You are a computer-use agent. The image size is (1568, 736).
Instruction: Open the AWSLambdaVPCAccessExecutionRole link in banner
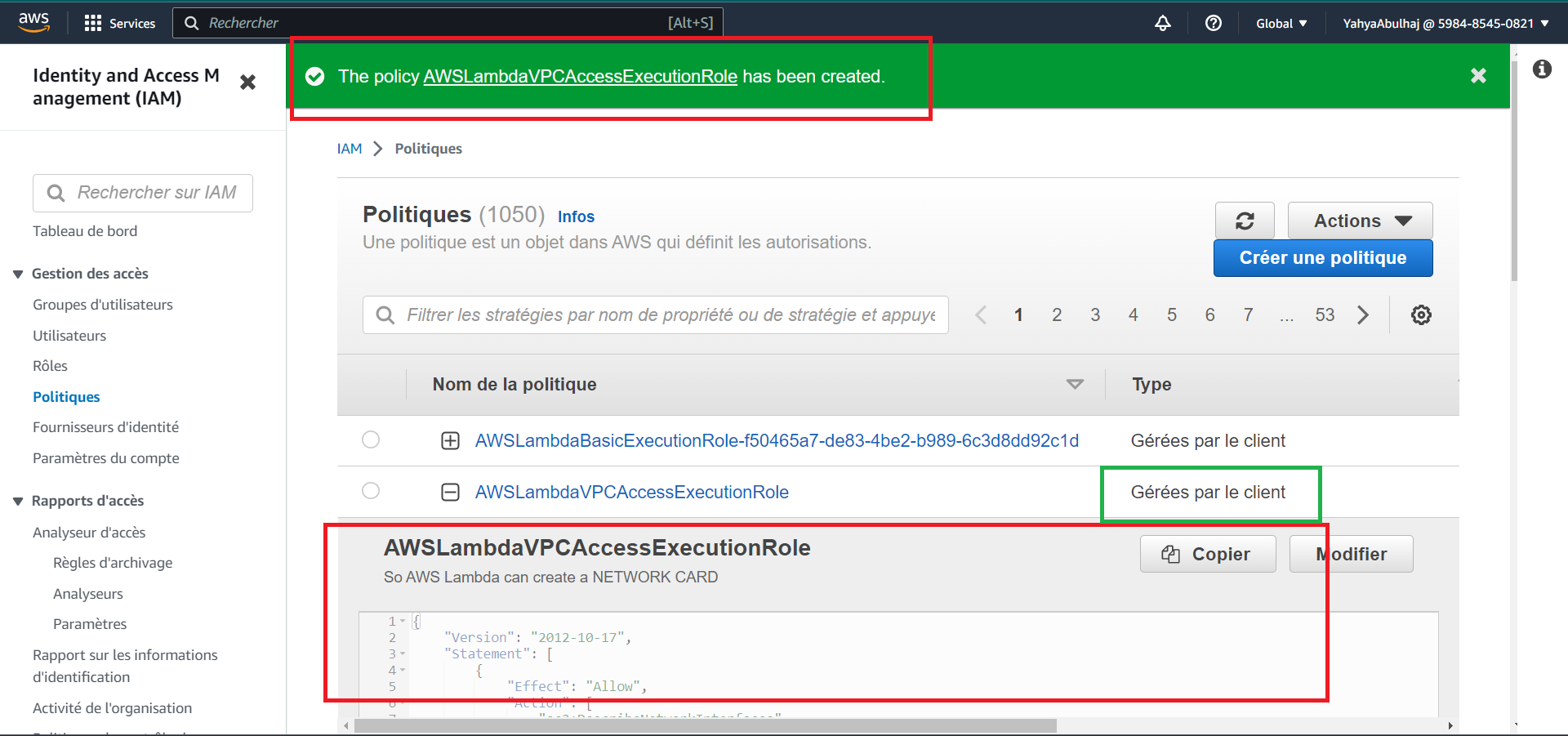click(580, 76)
